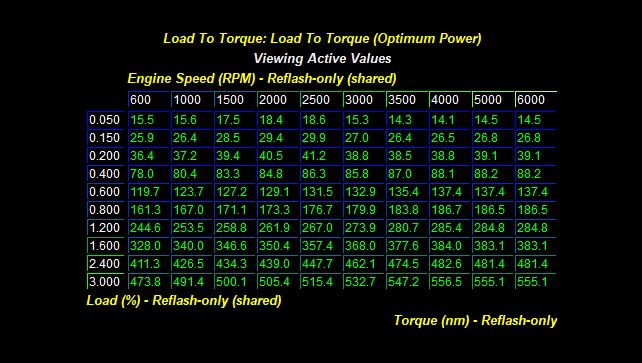Select torque cell 25.9

pyautogui.click(x=149, y=138)
